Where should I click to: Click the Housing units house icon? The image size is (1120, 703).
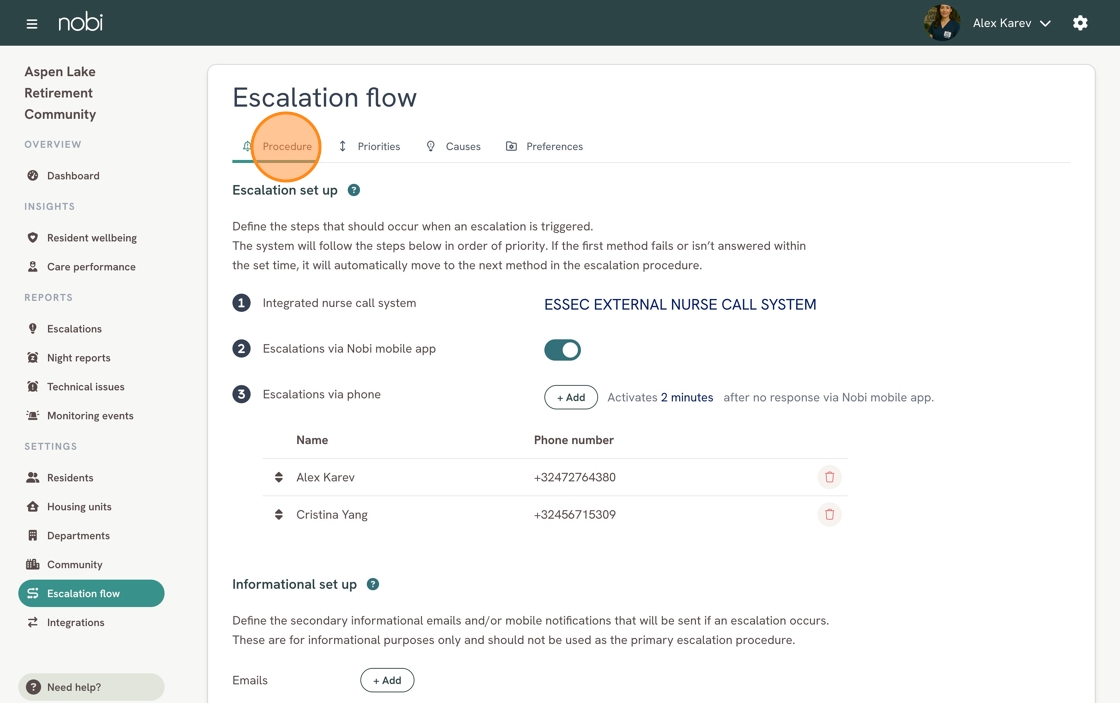32,507
